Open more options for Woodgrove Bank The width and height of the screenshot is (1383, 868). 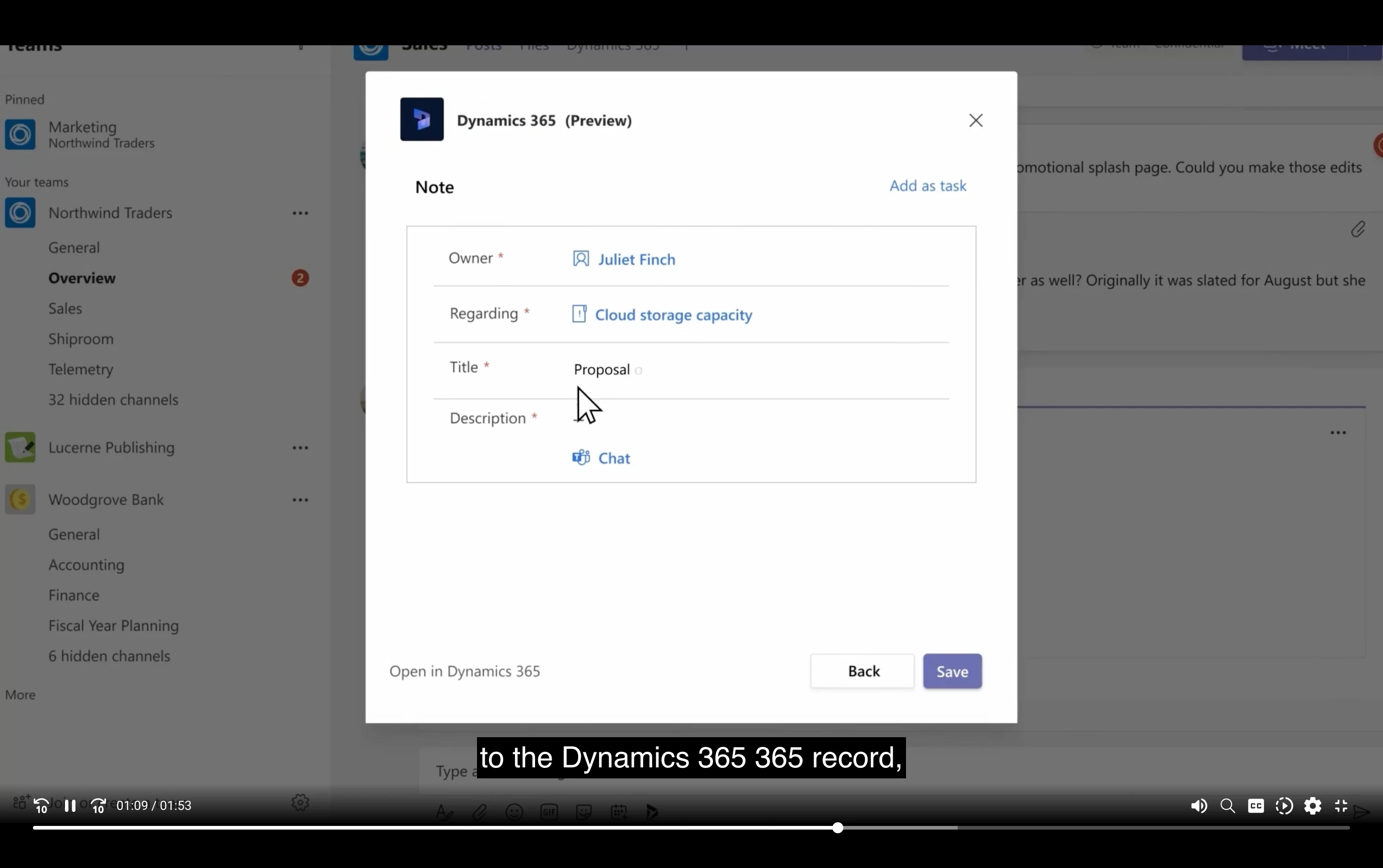(x=300, y=500)
